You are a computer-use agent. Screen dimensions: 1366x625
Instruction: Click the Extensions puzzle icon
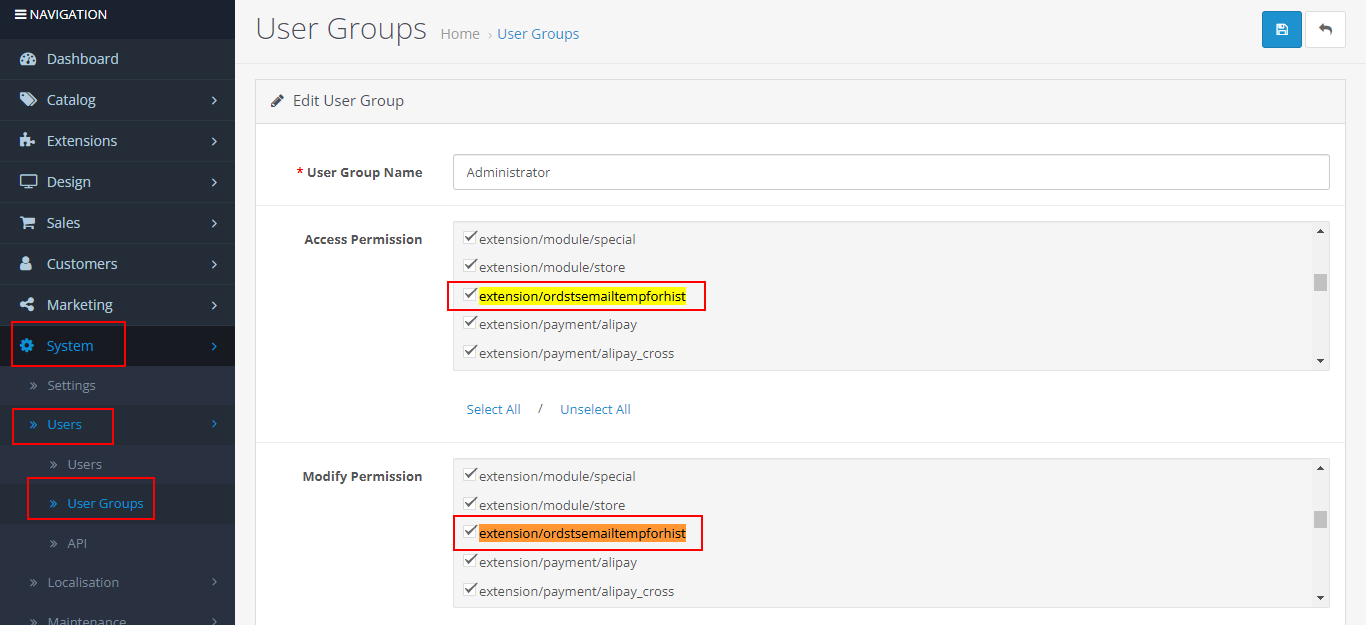pyautogui.click(x=27, y=140)
